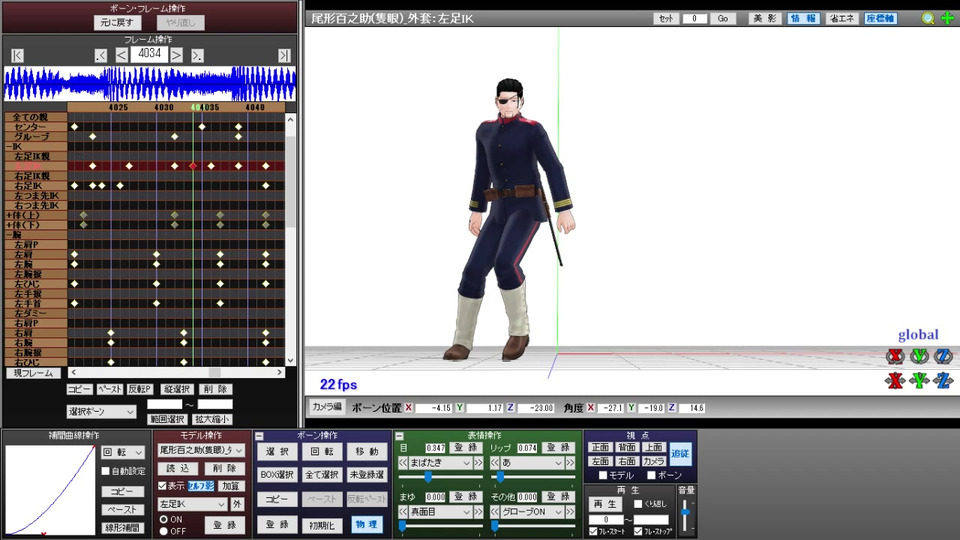Collapse the 表情操作 panel with minus icon
This screenshot has height=540, width=960.
pos(399,436)
